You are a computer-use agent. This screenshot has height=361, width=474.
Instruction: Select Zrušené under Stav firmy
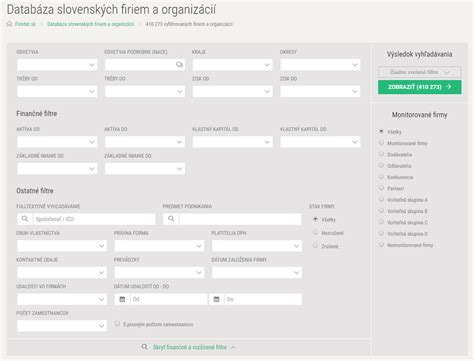315,246
